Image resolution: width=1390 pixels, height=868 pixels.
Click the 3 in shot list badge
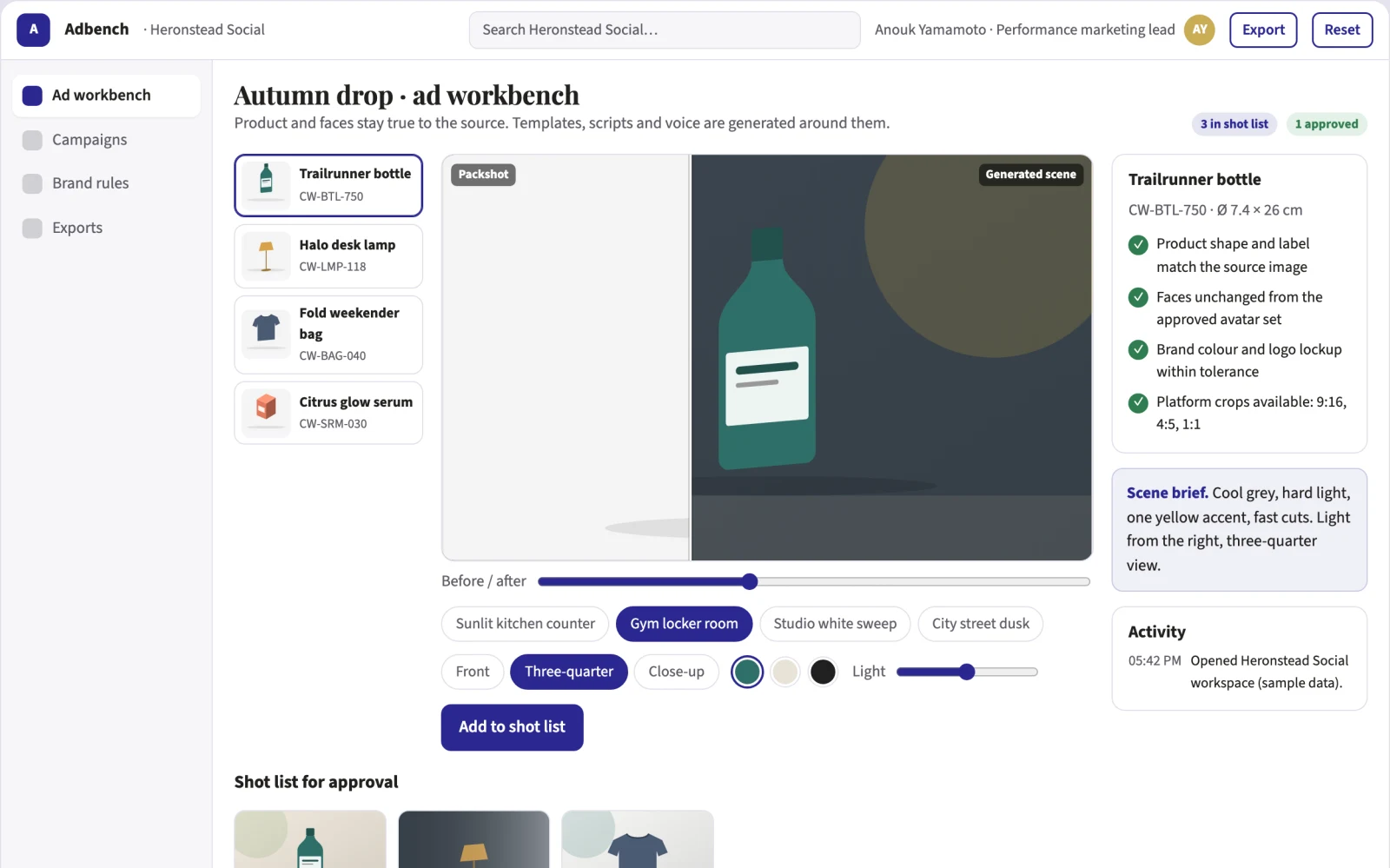[1234, 124]
